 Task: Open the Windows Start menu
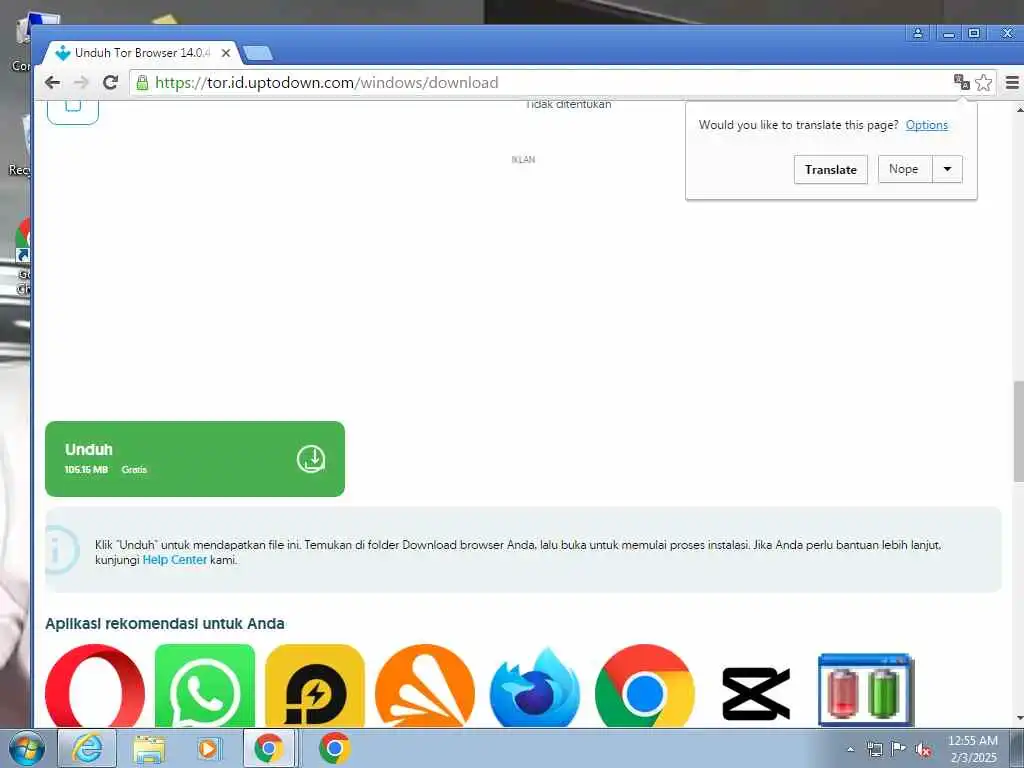click(27, 748)
